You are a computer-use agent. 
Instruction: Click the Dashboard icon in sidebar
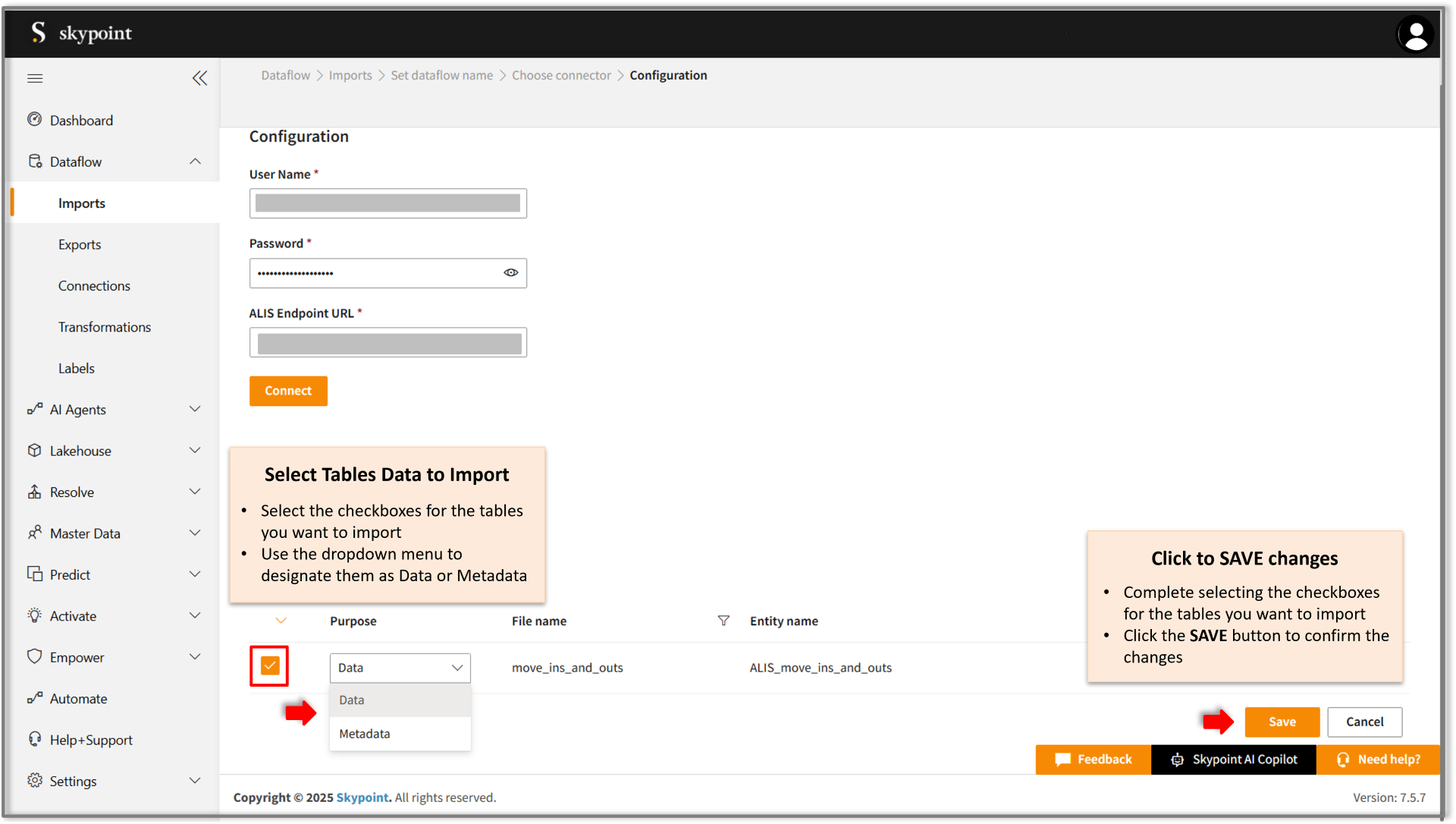pos(35,120)
